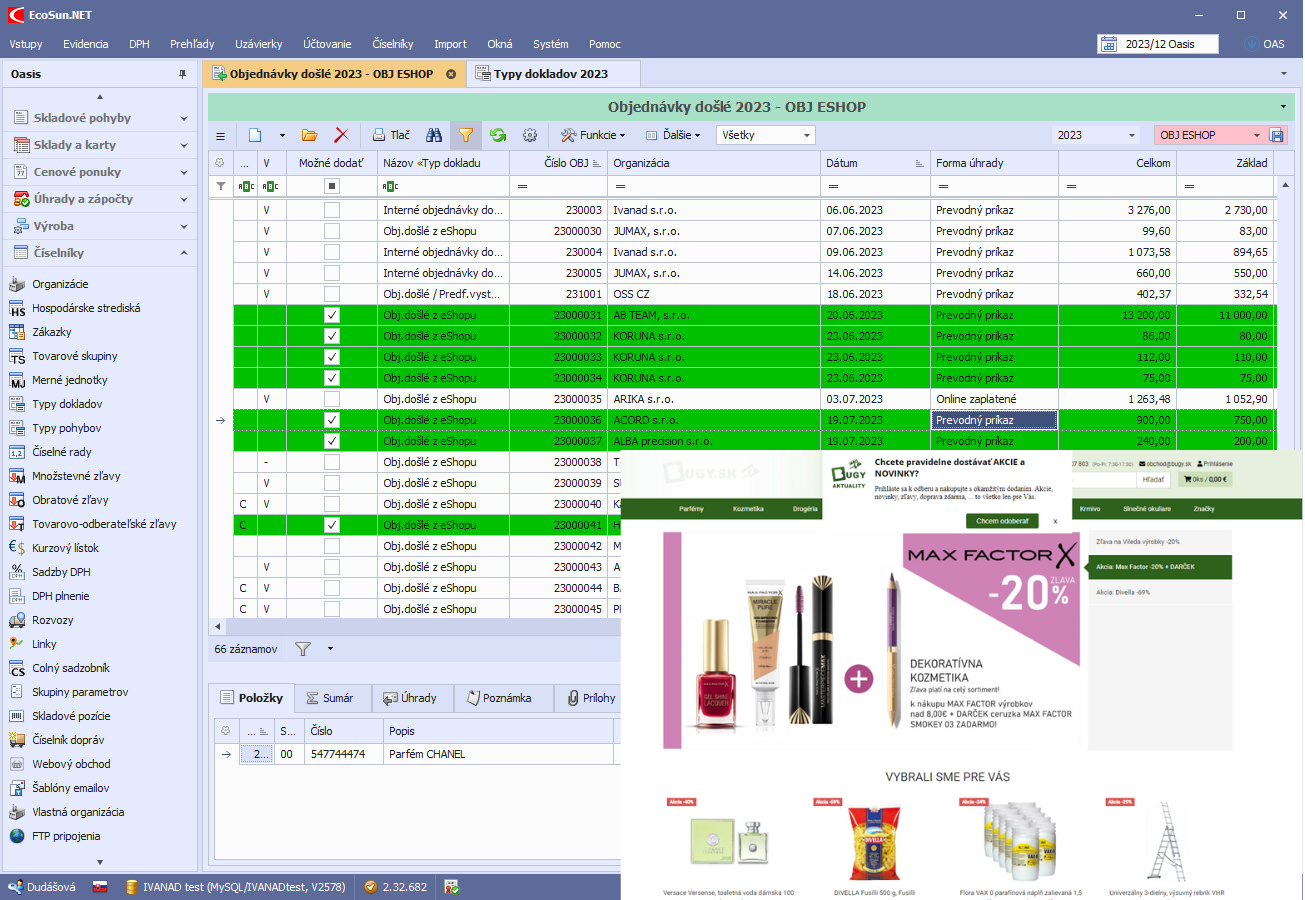This screenshot has width=1305, height=900.
Task: Open Kurzový lístok in the sidebar
Action: click(65, 548)
